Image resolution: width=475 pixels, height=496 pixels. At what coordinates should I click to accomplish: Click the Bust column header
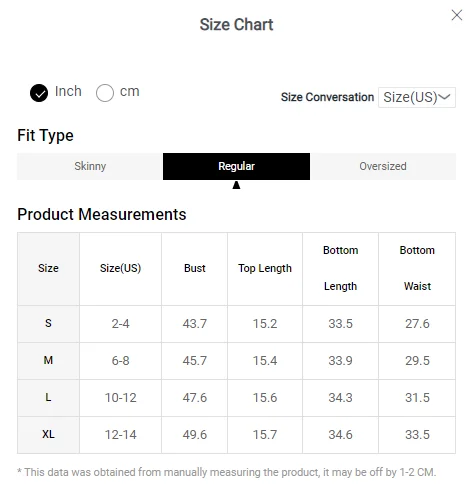click(195, 268)
